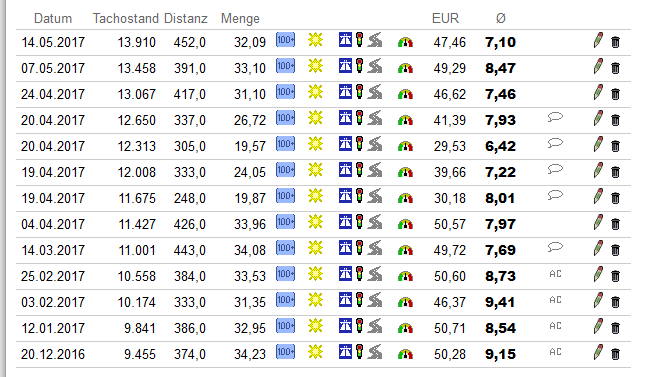The width and height of the screenshot is (645, 377).
Task: Click summer tires sun icon on 04.04.2017 row
Action: click(x=316, y=222)
